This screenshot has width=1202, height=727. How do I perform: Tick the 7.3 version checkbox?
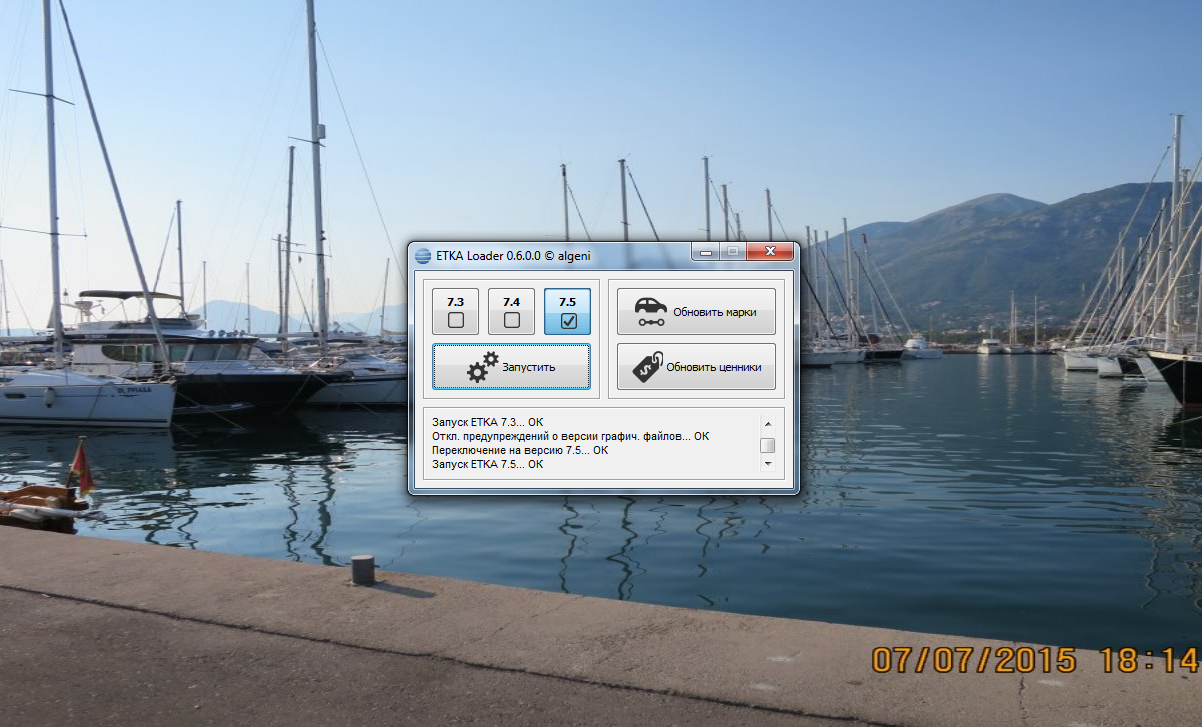click(x=456, y=320)
